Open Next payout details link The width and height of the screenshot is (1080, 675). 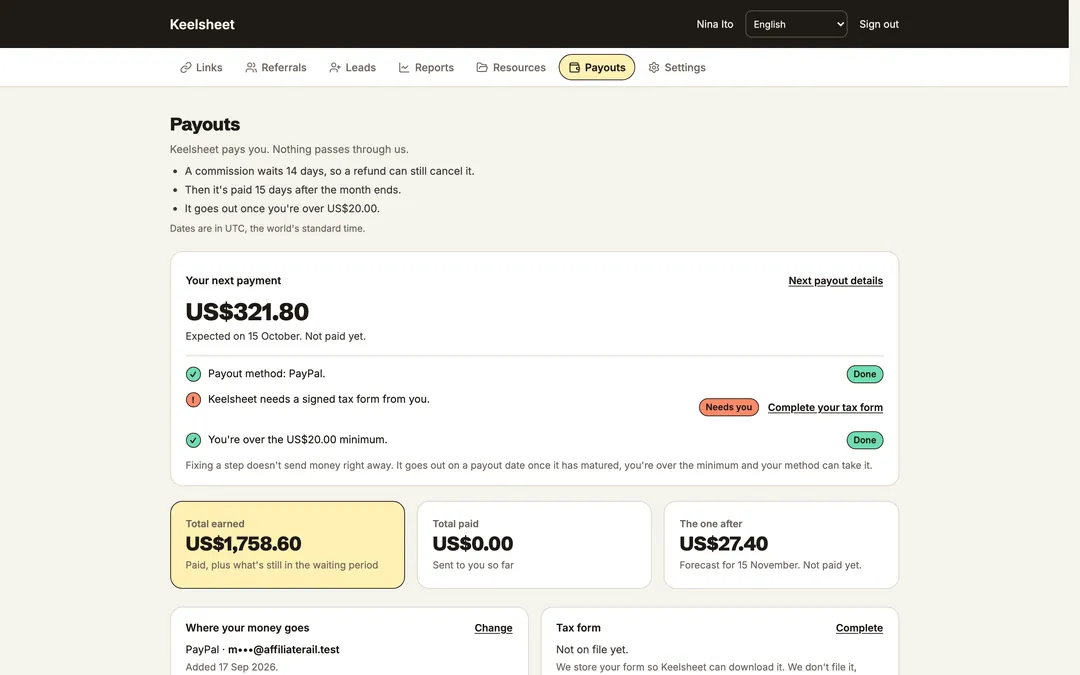click(835, 280)
